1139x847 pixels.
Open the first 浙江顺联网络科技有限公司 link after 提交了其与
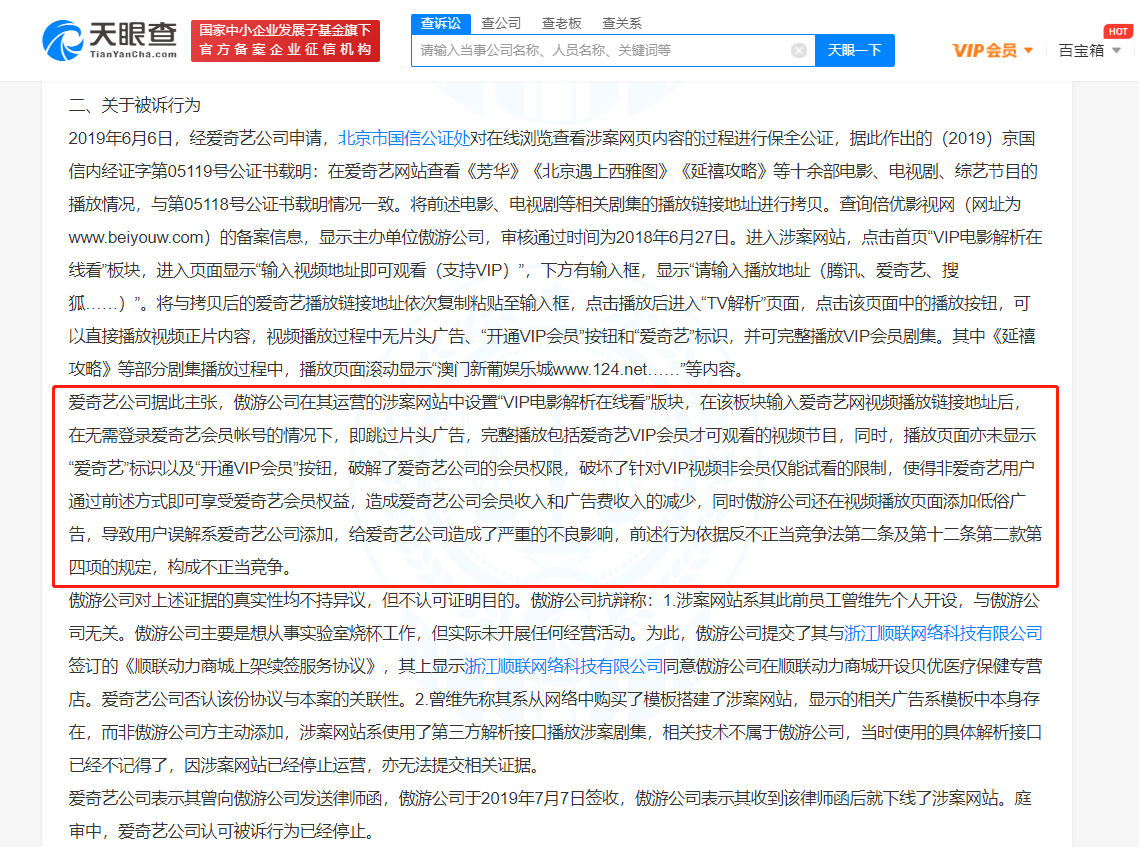point(943,633)
